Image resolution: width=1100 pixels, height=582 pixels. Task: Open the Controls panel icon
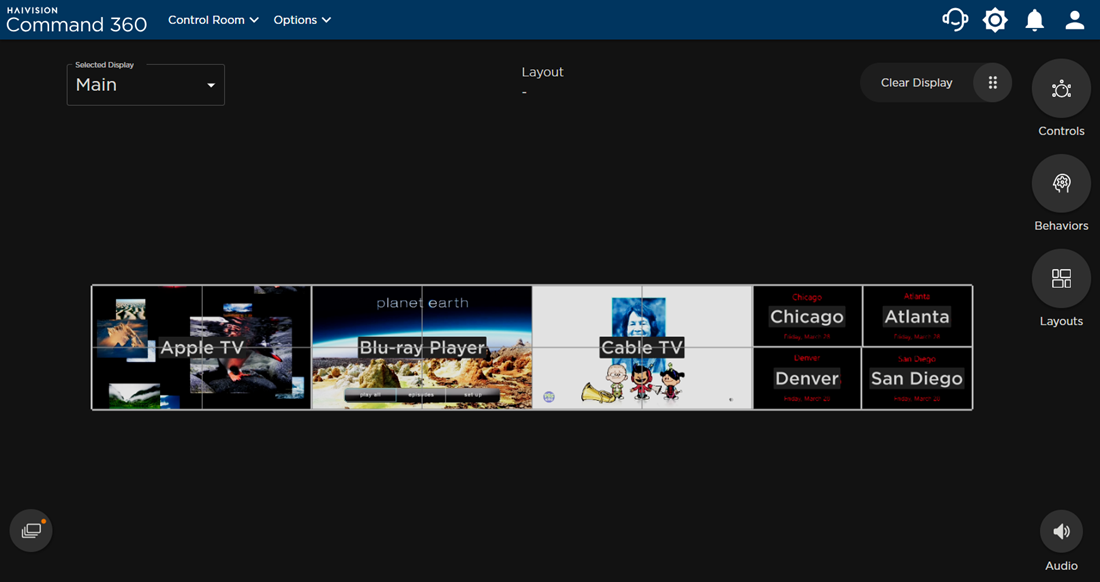point(1061,88)
